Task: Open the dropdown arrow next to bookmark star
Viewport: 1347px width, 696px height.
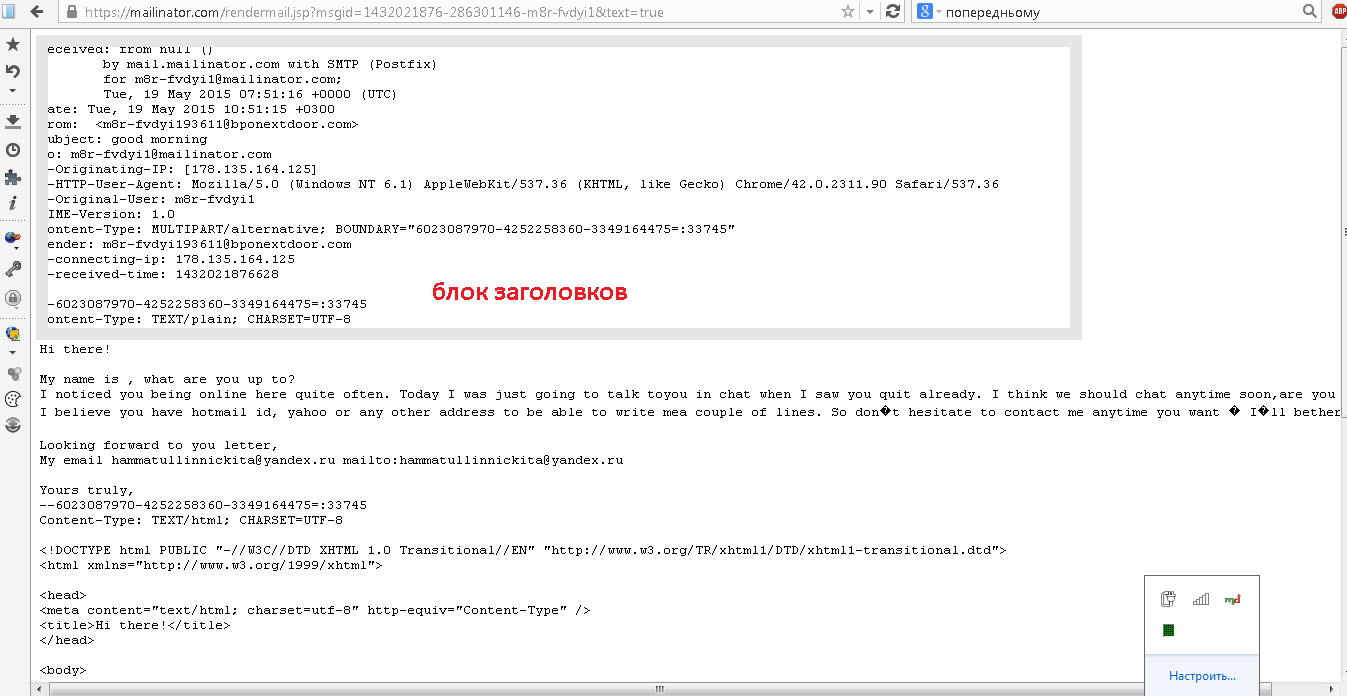Action: 869,12
